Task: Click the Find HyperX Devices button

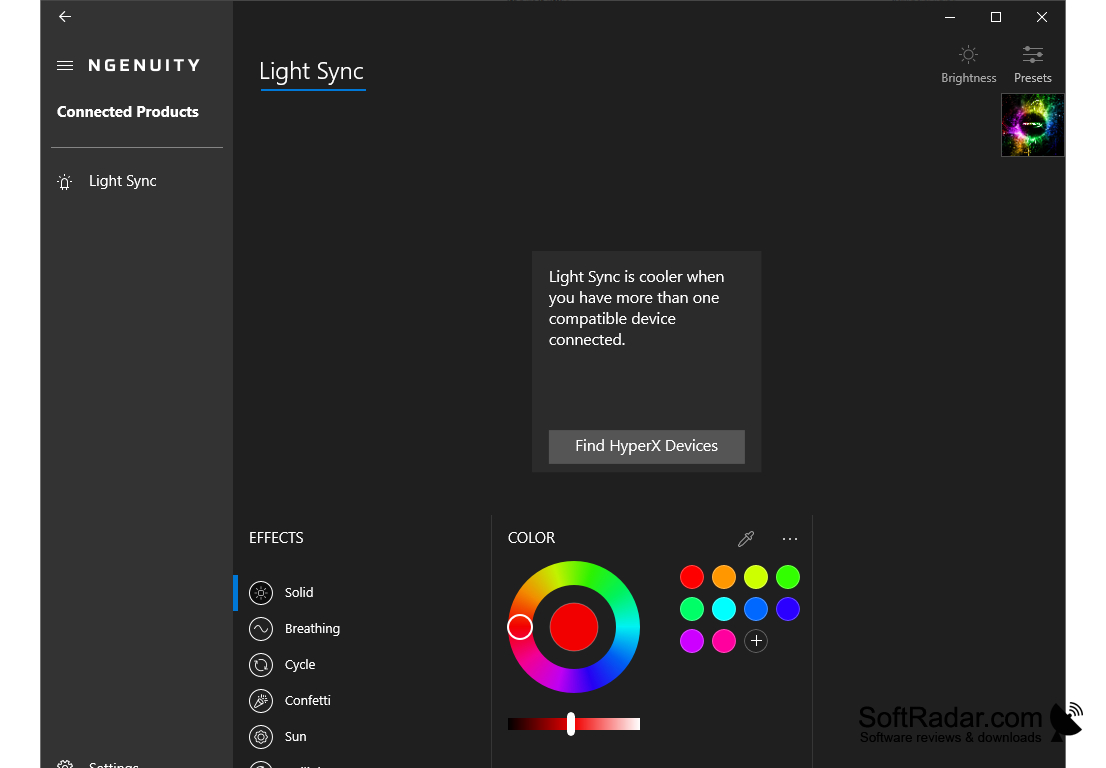Action: point(646,446)
